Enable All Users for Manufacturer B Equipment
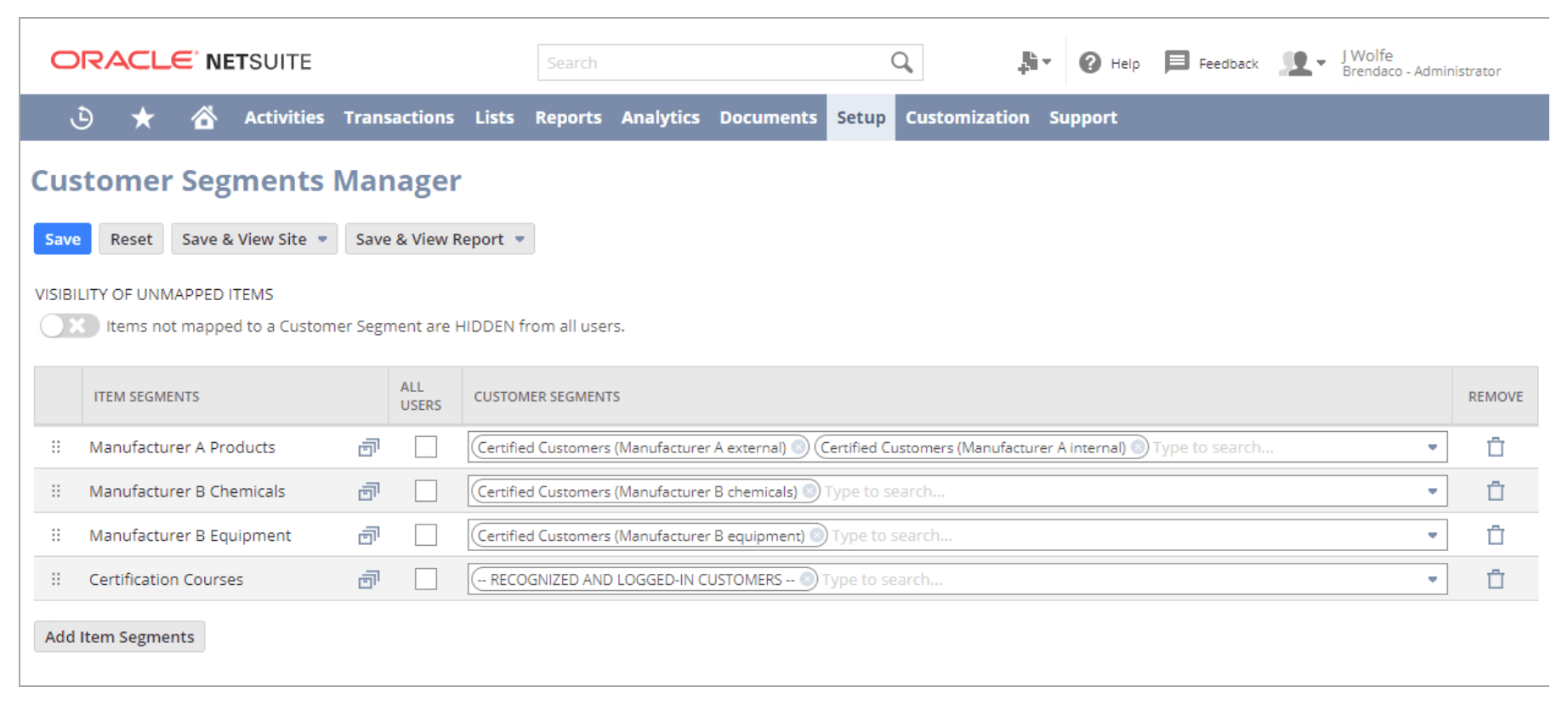The height and width of the screenshot is (704, 1568). [x=426, y=536]
